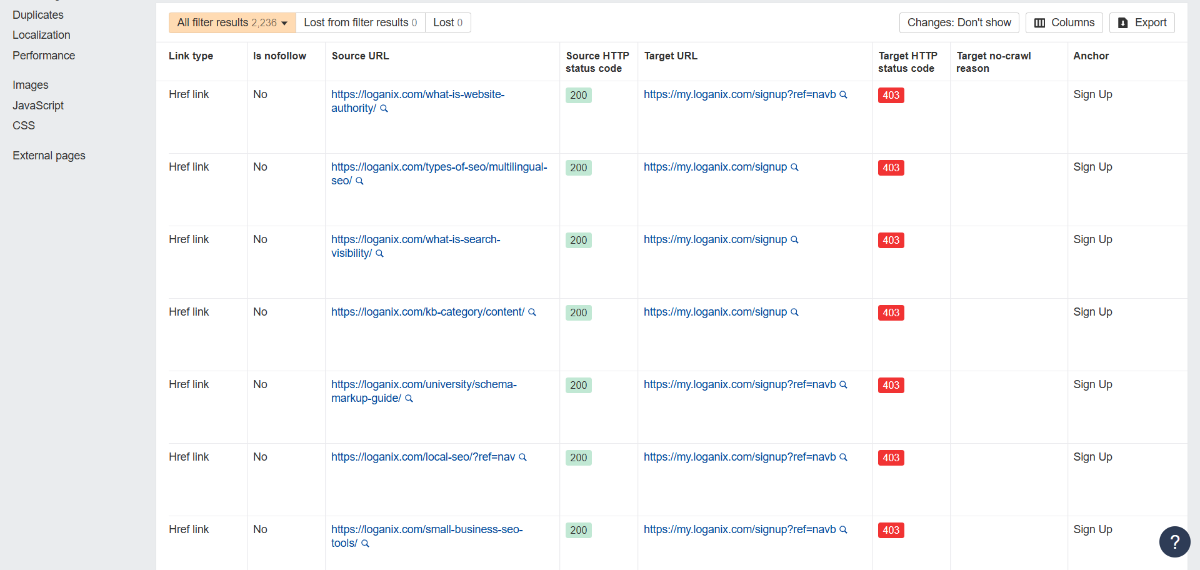Inspect the what-is-search-visibility source URL magnifier icon
Viewport: 1200px width, 570px height.
[379, 254]
